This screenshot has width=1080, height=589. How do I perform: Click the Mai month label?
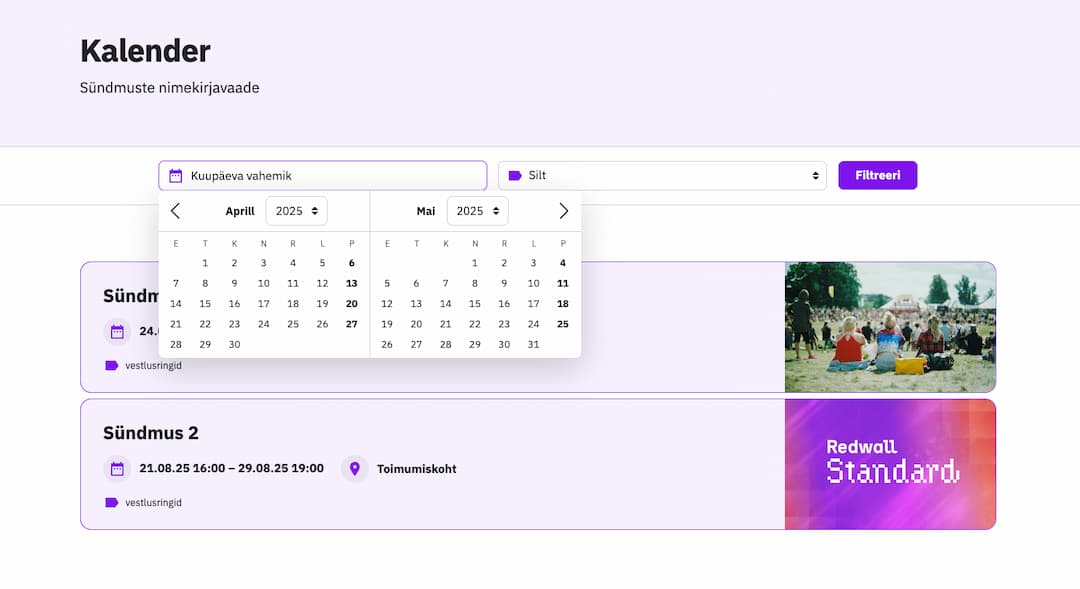click(426, 211)
